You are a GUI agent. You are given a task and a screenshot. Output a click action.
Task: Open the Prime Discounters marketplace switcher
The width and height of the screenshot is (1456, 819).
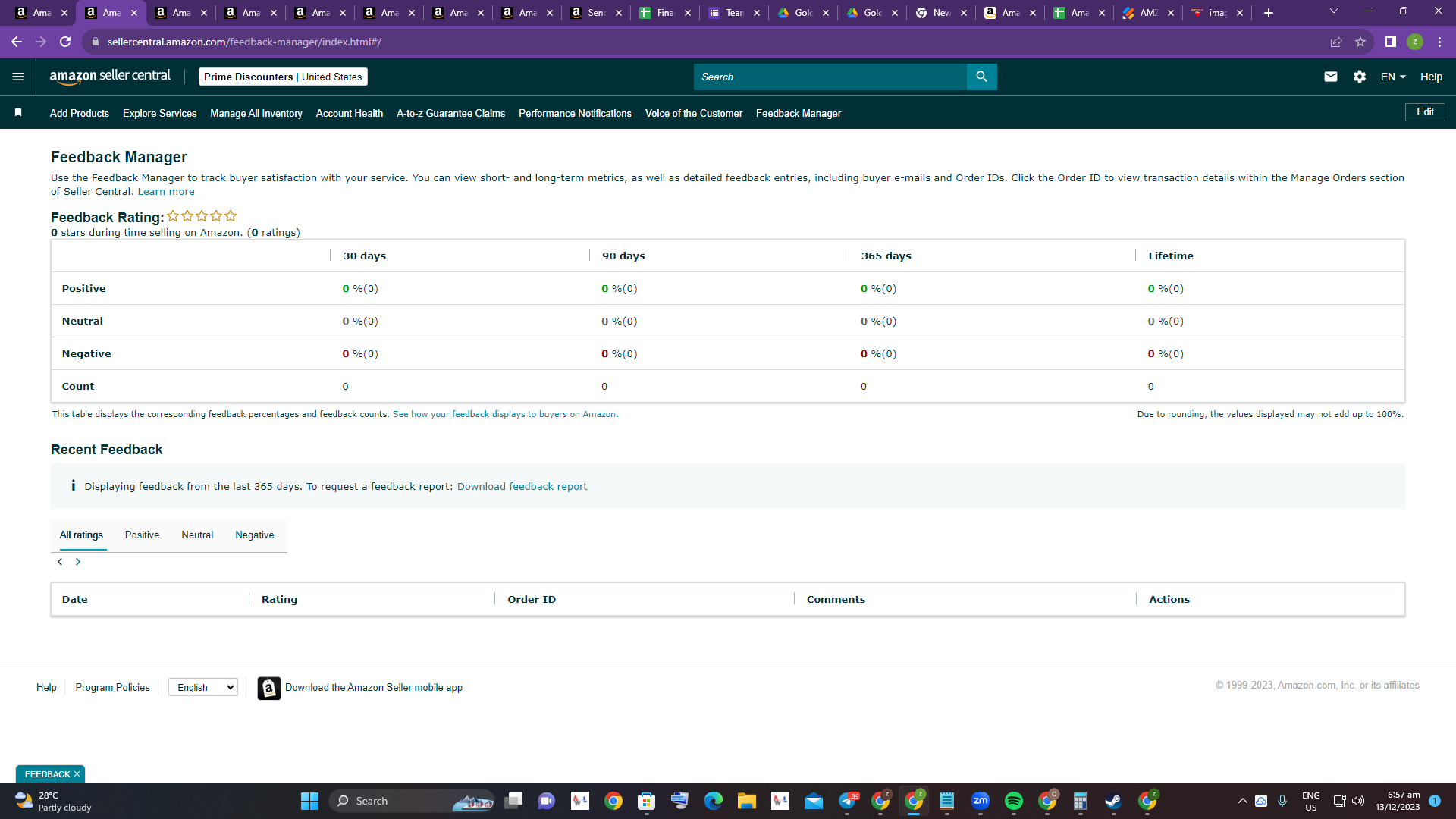point(283,77)
